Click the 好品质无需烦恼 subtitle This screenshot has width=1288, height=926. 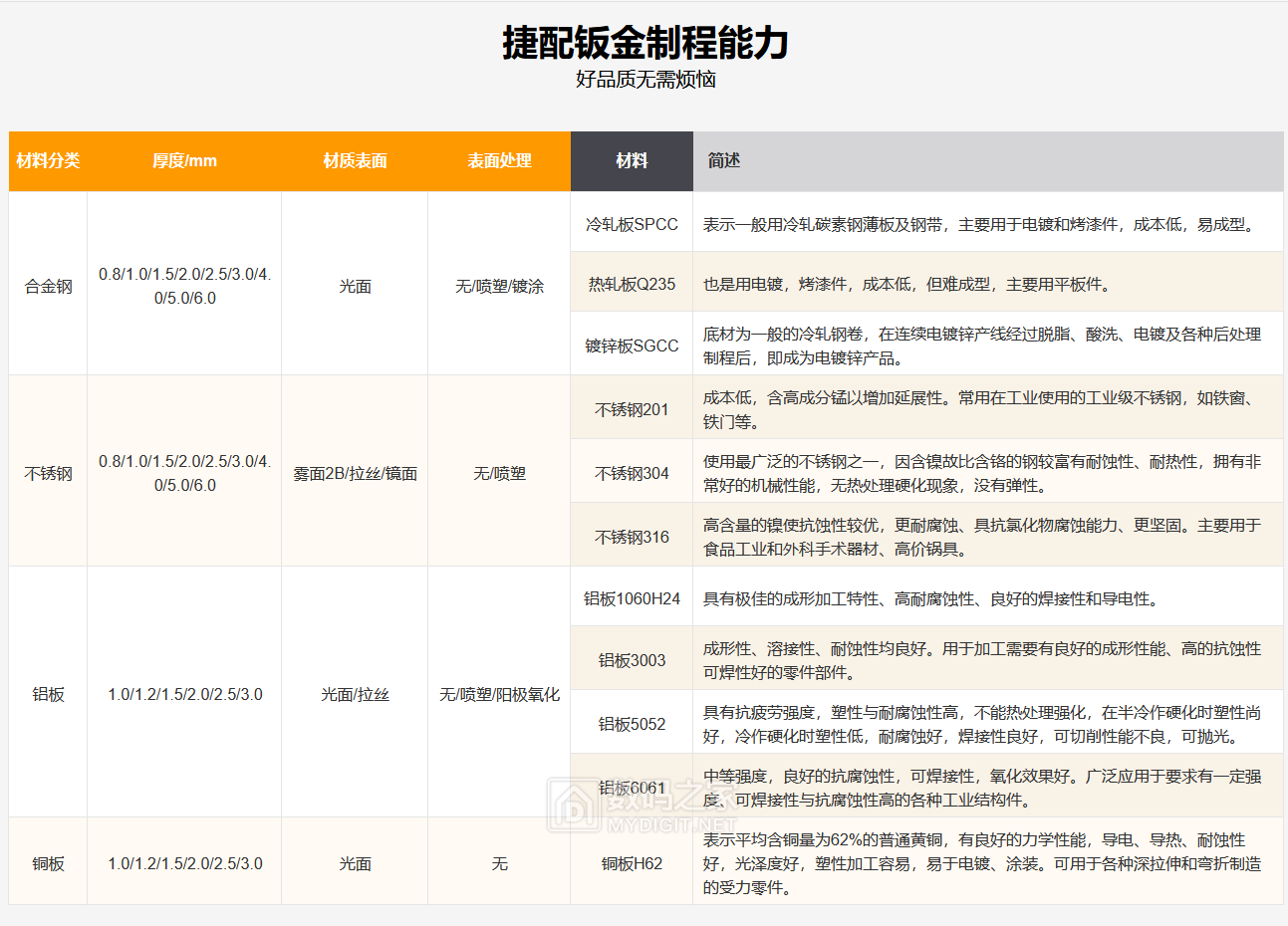[644, 80]
